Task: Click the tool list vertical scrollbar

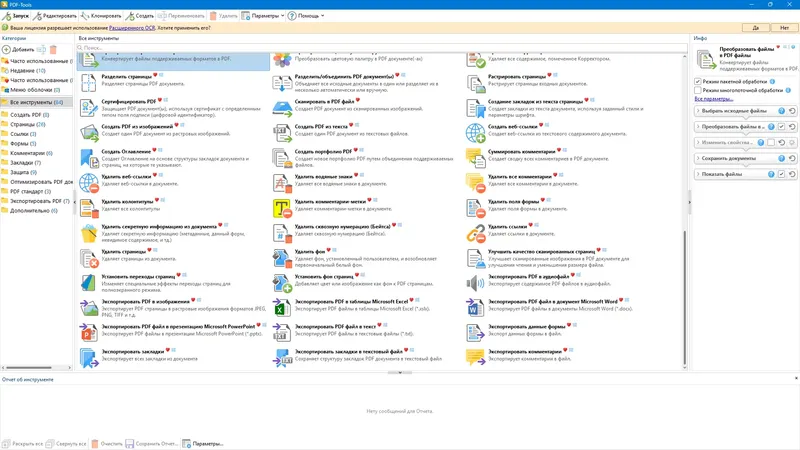Action: (x=685, y=297)
